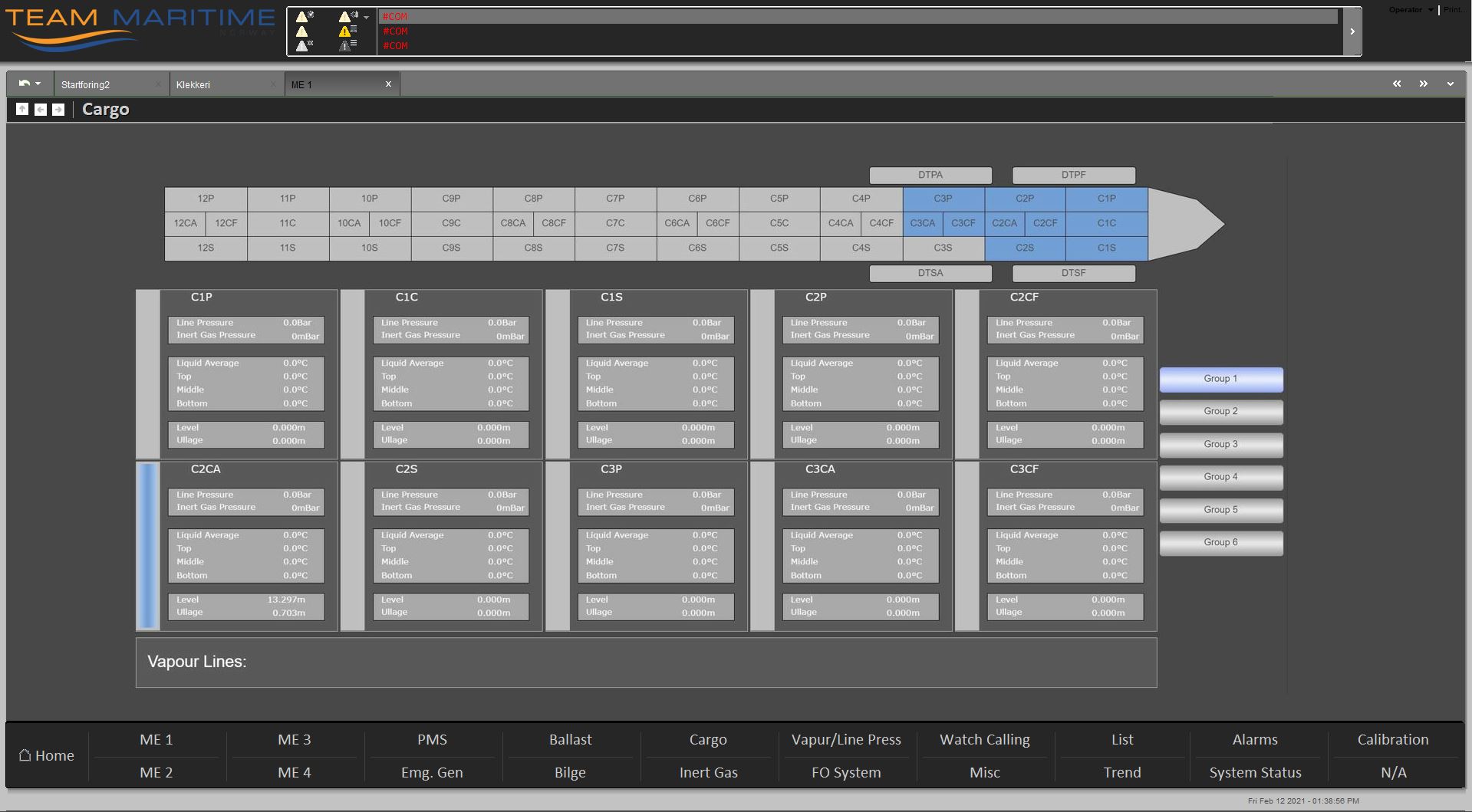Image resolution: width=1472 pixels, height=812 pixels.
Task: Acknowledge alarms using the checkmark triangle icon
Action: [x=302, y=16]
